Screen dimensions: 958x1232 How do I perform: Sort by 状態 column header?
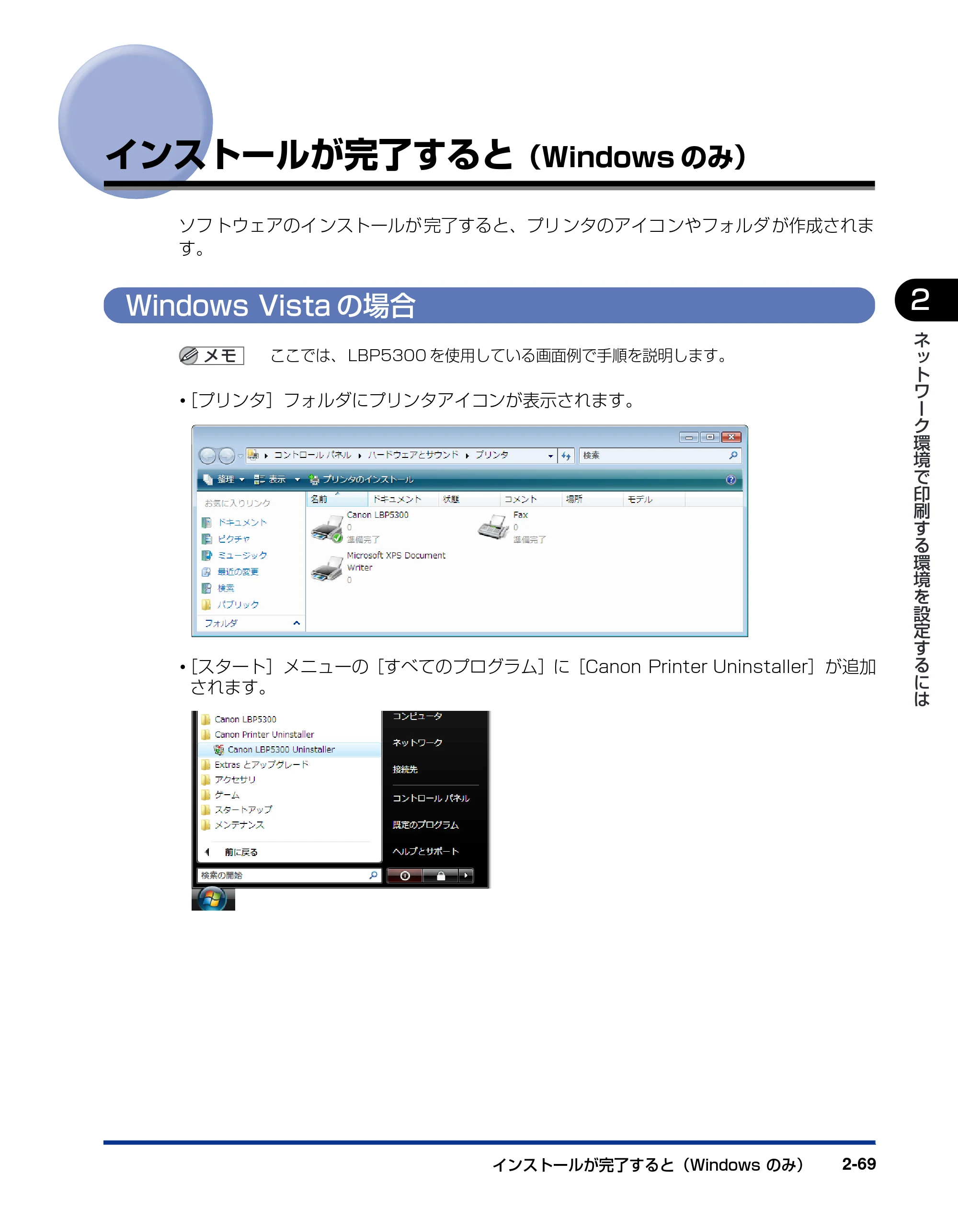click(469, 499)
